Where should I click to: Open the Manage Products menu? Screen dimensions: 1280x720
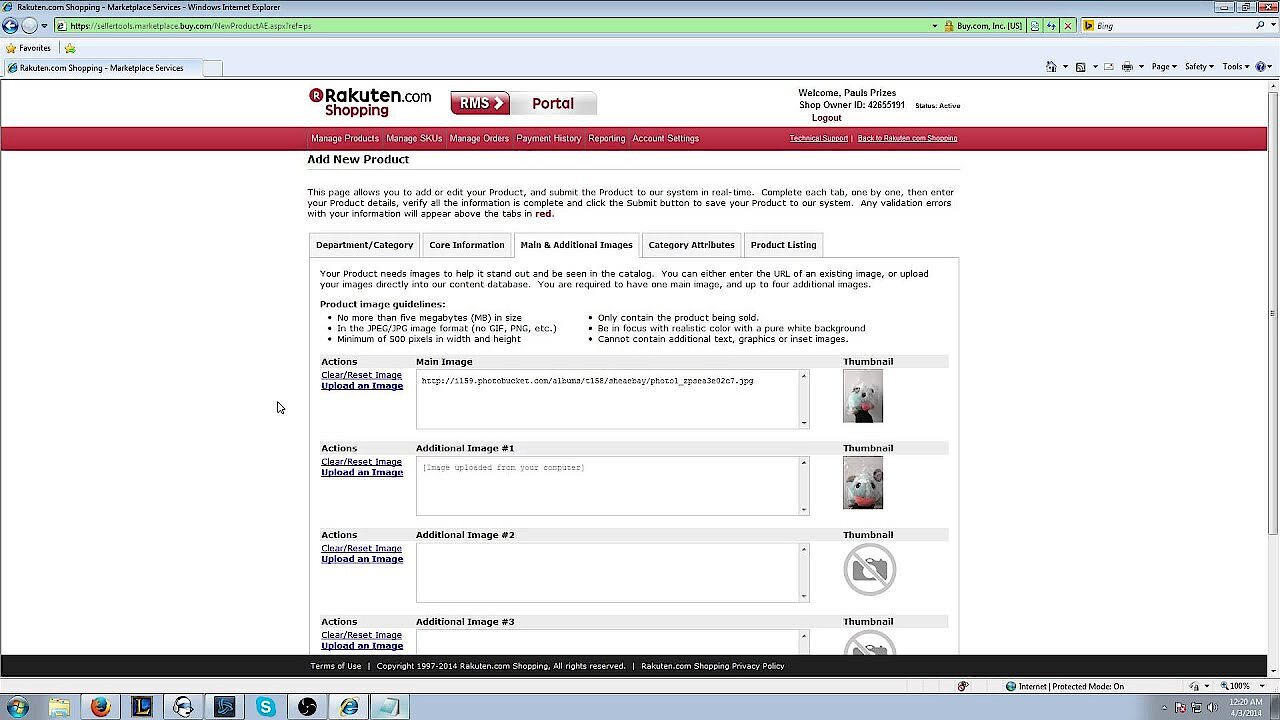tap(345, 138)
